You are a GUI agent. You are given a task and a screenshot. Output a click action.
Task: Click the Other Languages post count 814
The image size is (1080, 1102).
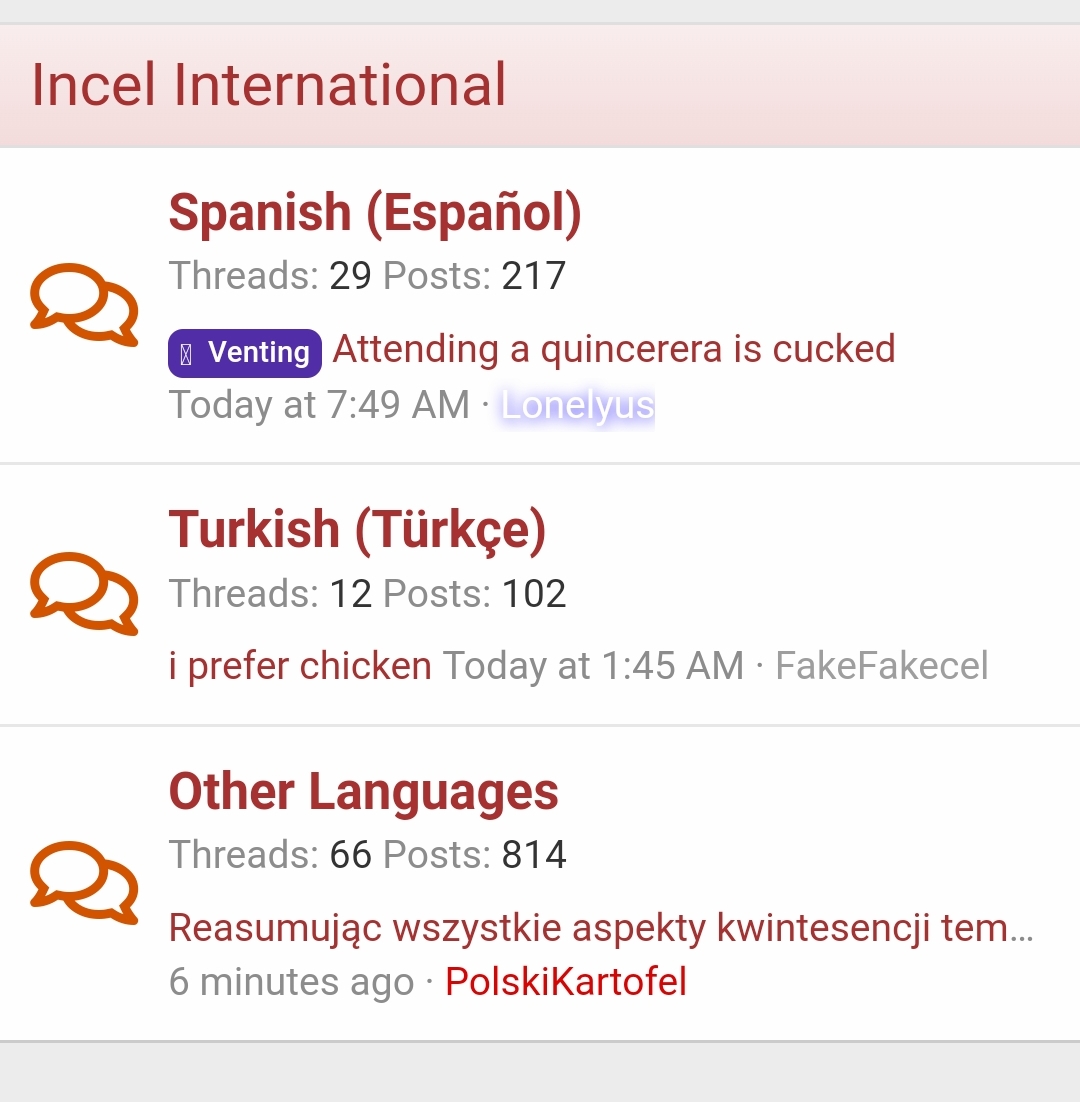[534, 855]
